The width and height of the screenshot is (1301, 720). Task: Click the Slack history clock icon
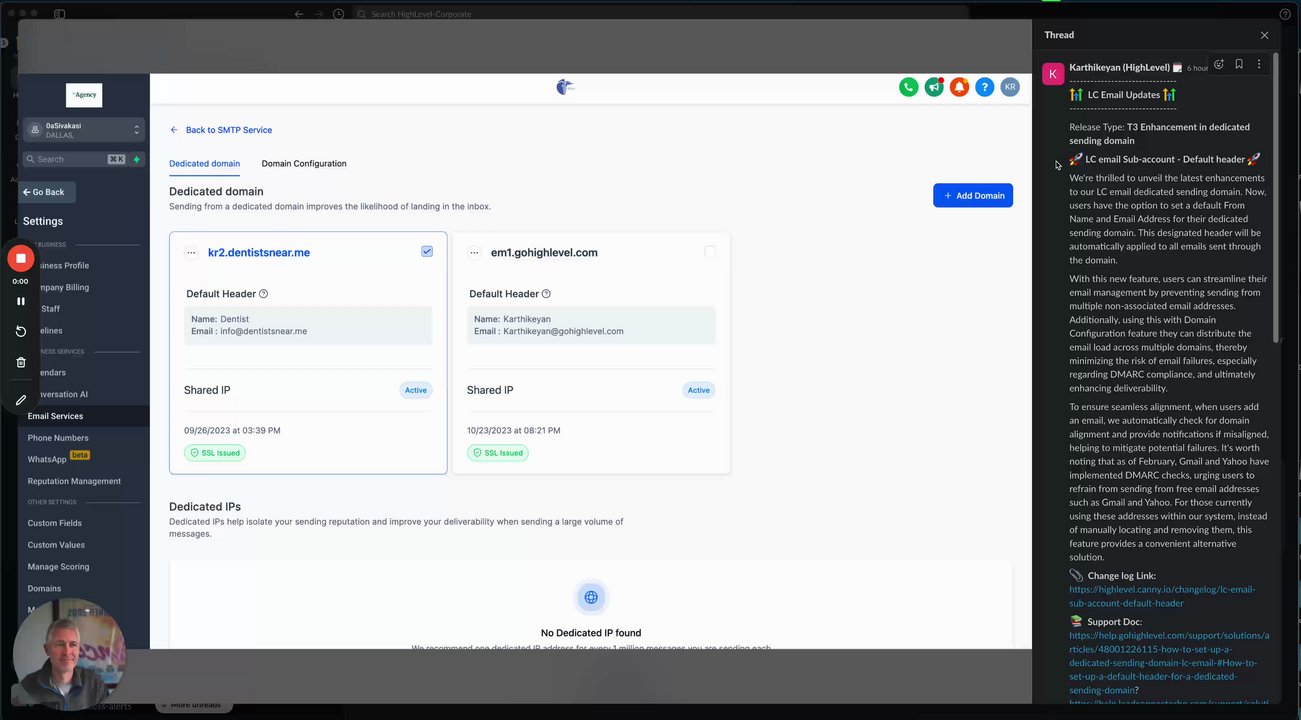tap(338, 14)
